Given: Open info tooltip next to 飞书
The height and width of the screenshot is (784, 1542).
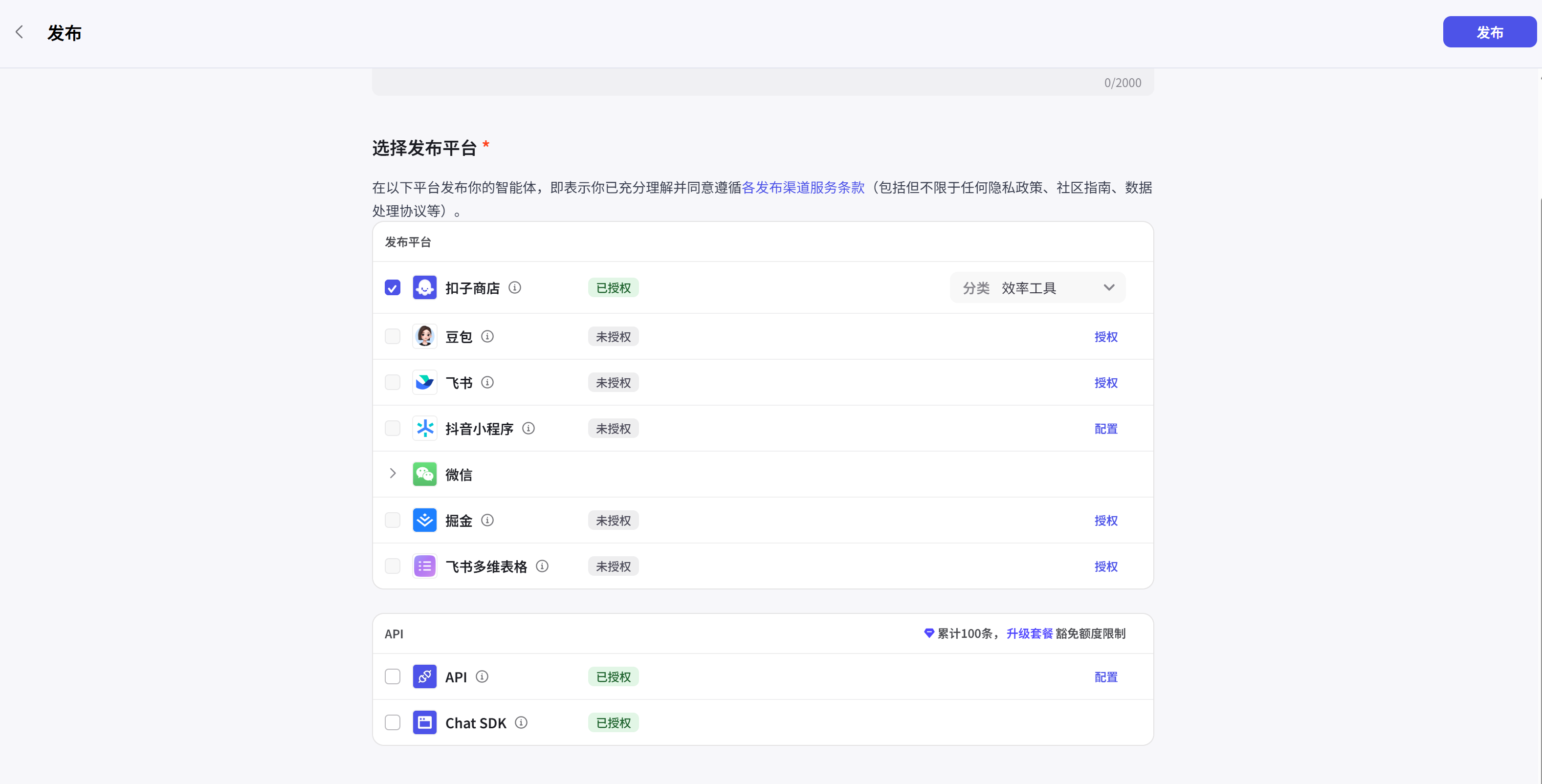Looking at the screenshot, I should coord(488,382).
